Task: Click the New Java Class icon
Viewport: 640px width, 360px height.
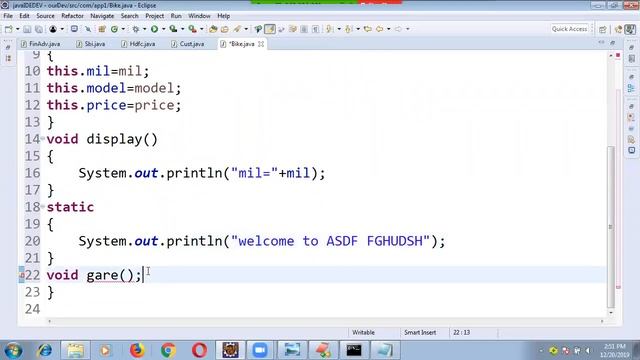Action: click(x=114, y=29)
